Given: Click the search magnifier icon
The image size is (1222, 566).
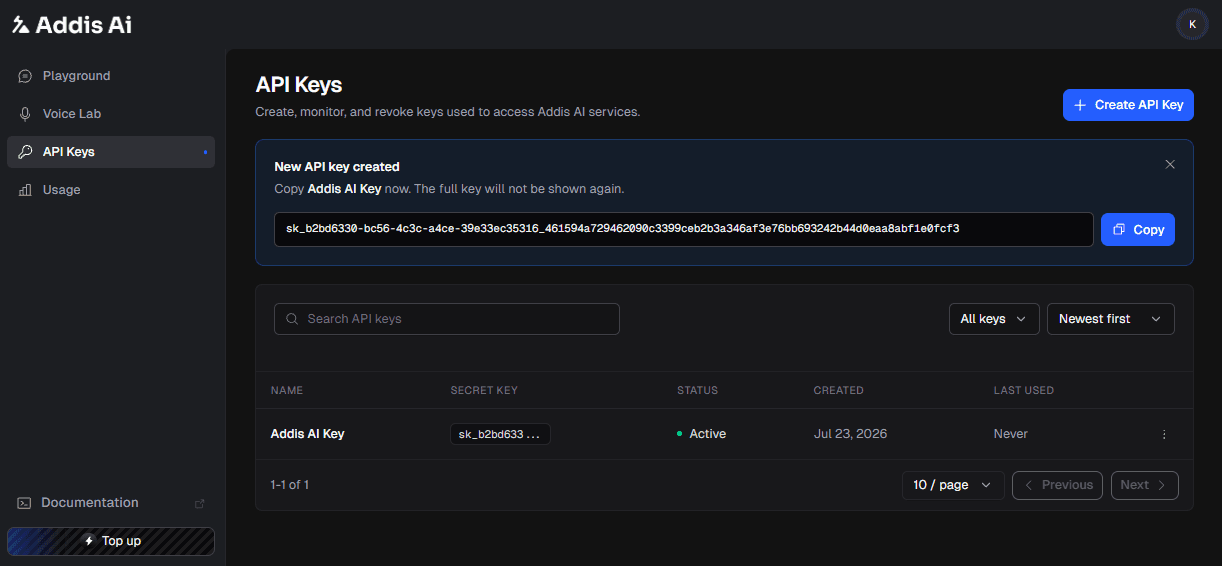Looking at the screenshot, I should (292, 319).
